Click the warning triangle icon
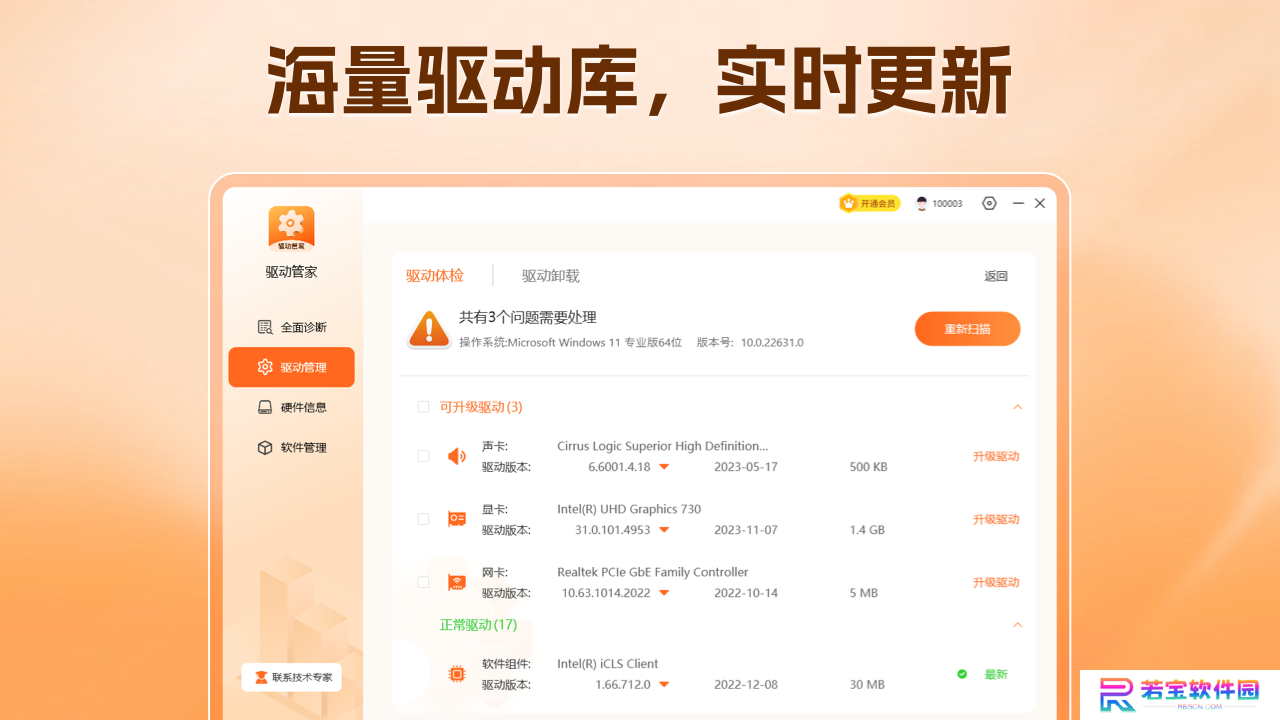This screenshot has width=1280, height=720. (x=429, y=329)
